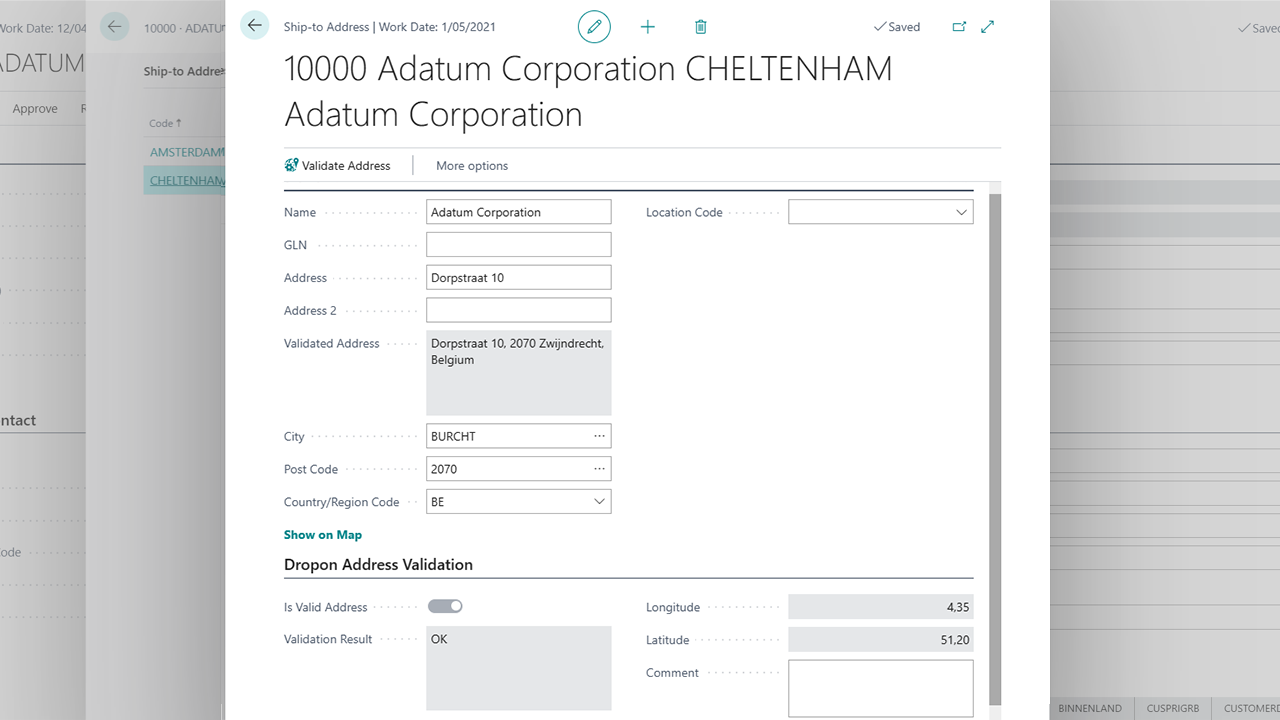The height and width of the screenshot is (720, 1280).
Task: Click the globe icon beside Validate Address
Action: tap(291, 165)
